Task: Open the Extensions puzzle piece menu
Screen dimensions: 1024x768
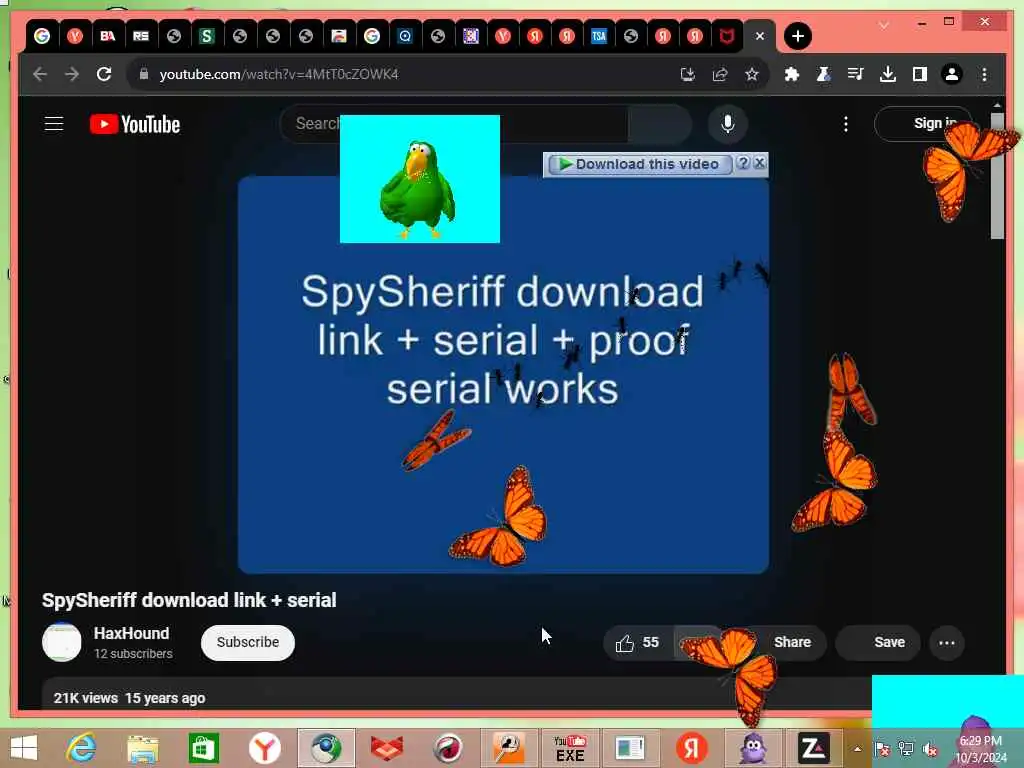Action: coord(792,74)
